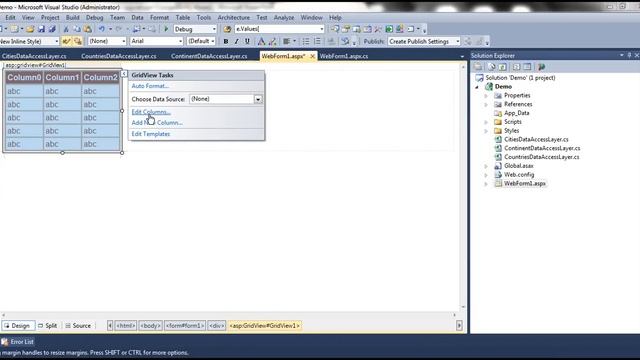This screenshot has height=360, width=640.
Task: Toggle Bold formatting
Action: [x=226, y=41]
